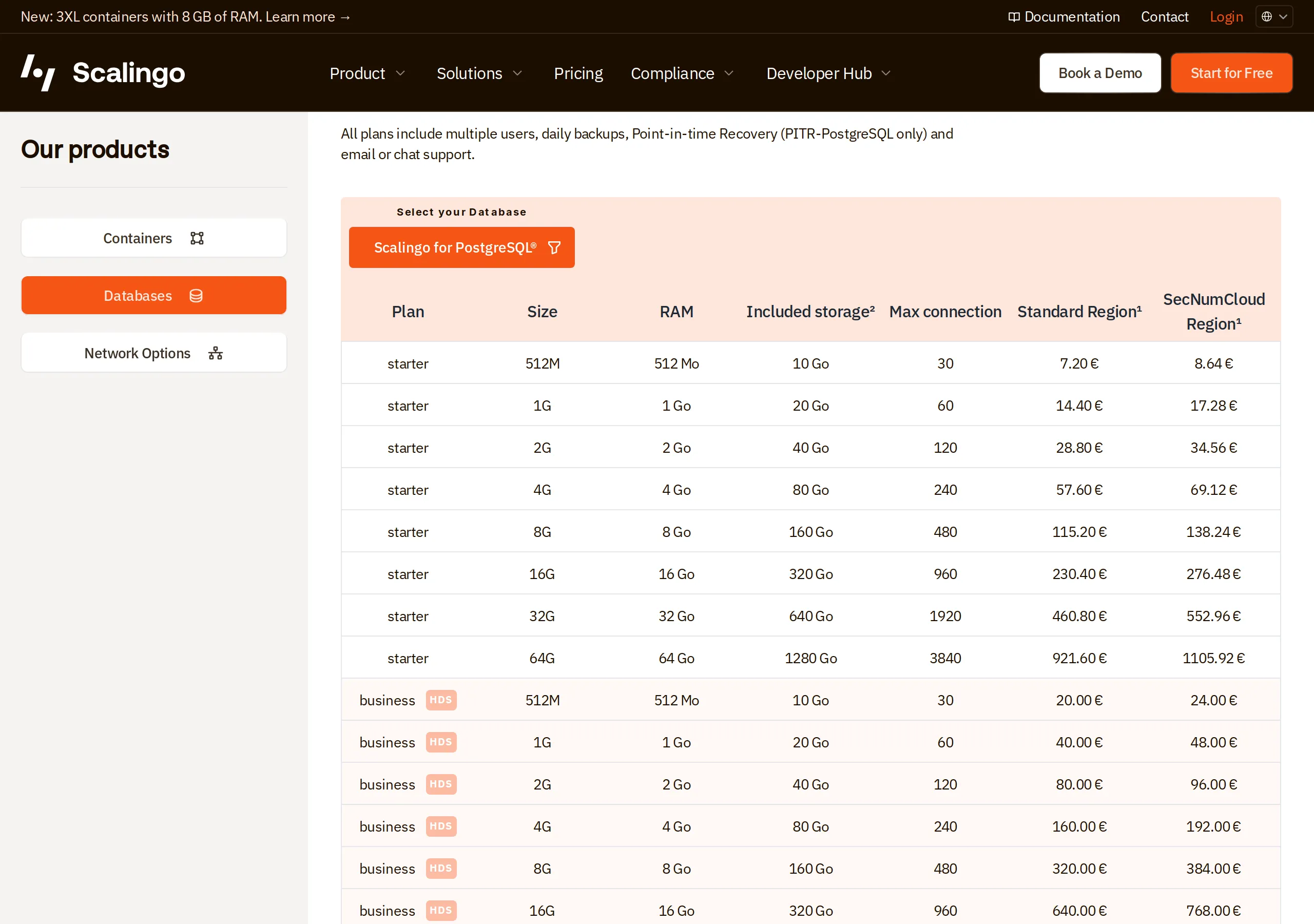Open the Contact link
The width and height of the screenshot is (1314, 924).
click(x=1165, y=16)
